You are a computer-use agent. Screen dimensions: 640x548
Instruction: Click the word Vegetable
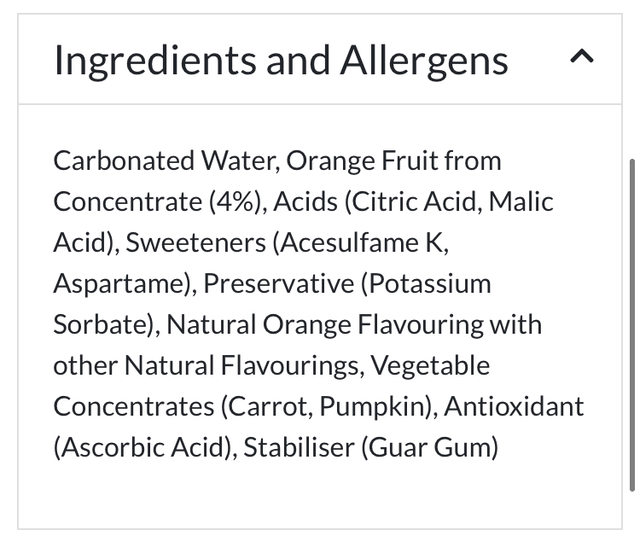tap(431, 366)
